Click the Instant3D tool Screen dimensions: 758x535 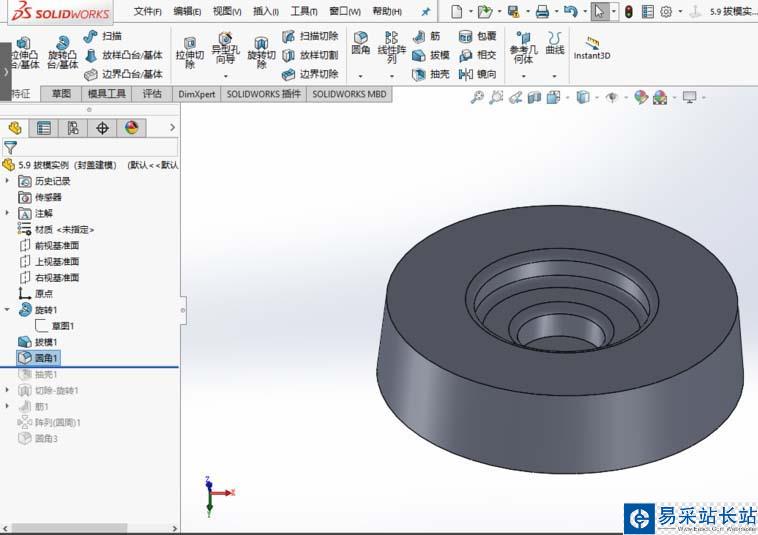pos(592,48)
